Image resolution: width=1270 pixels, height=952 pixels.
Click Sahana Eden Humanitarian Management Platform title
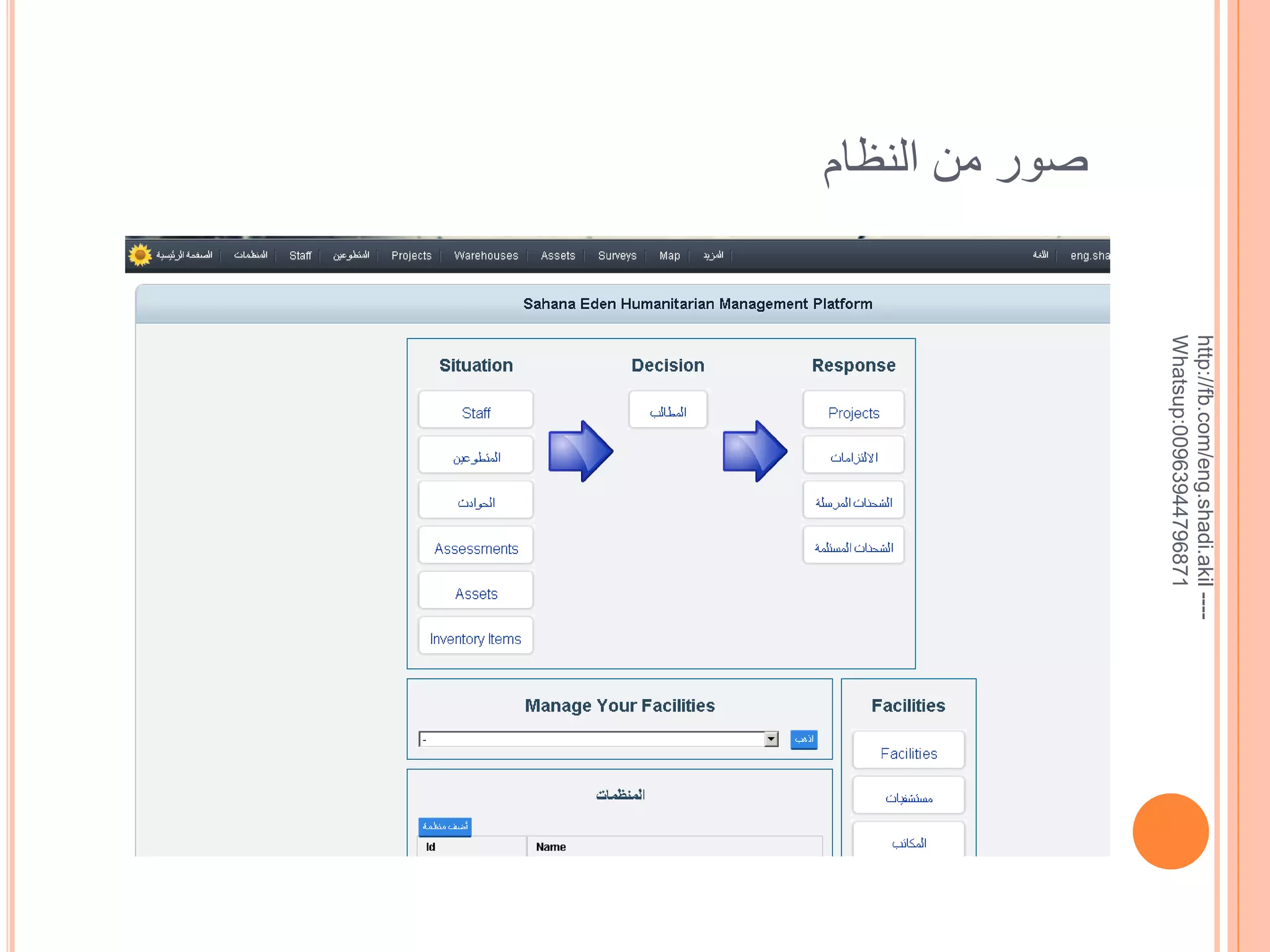click(x=698, y=304)
